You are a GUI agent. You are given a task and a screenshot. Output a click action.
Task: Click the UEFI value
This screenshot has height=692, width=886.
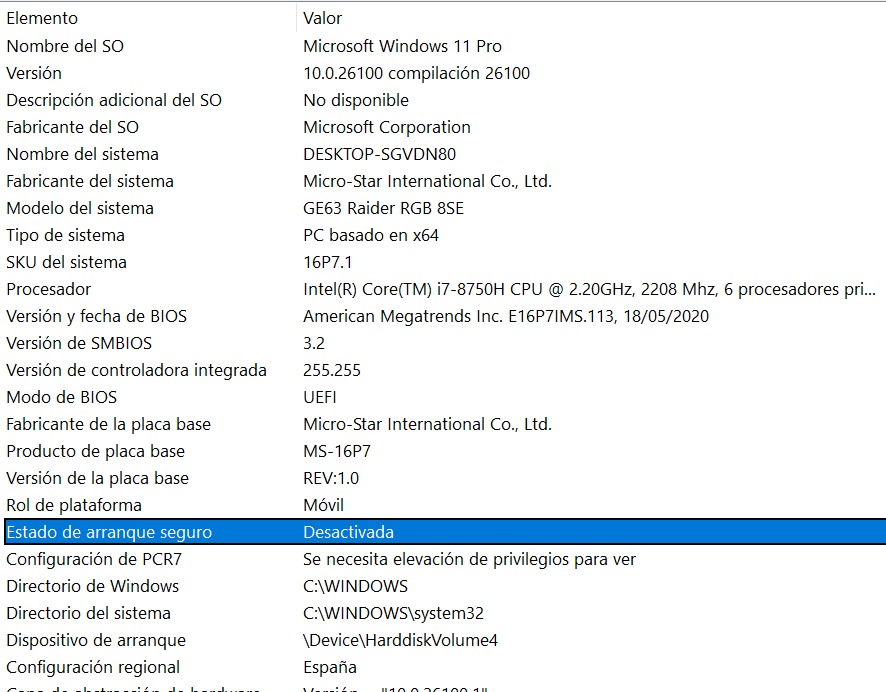click(x=320, y=398)
